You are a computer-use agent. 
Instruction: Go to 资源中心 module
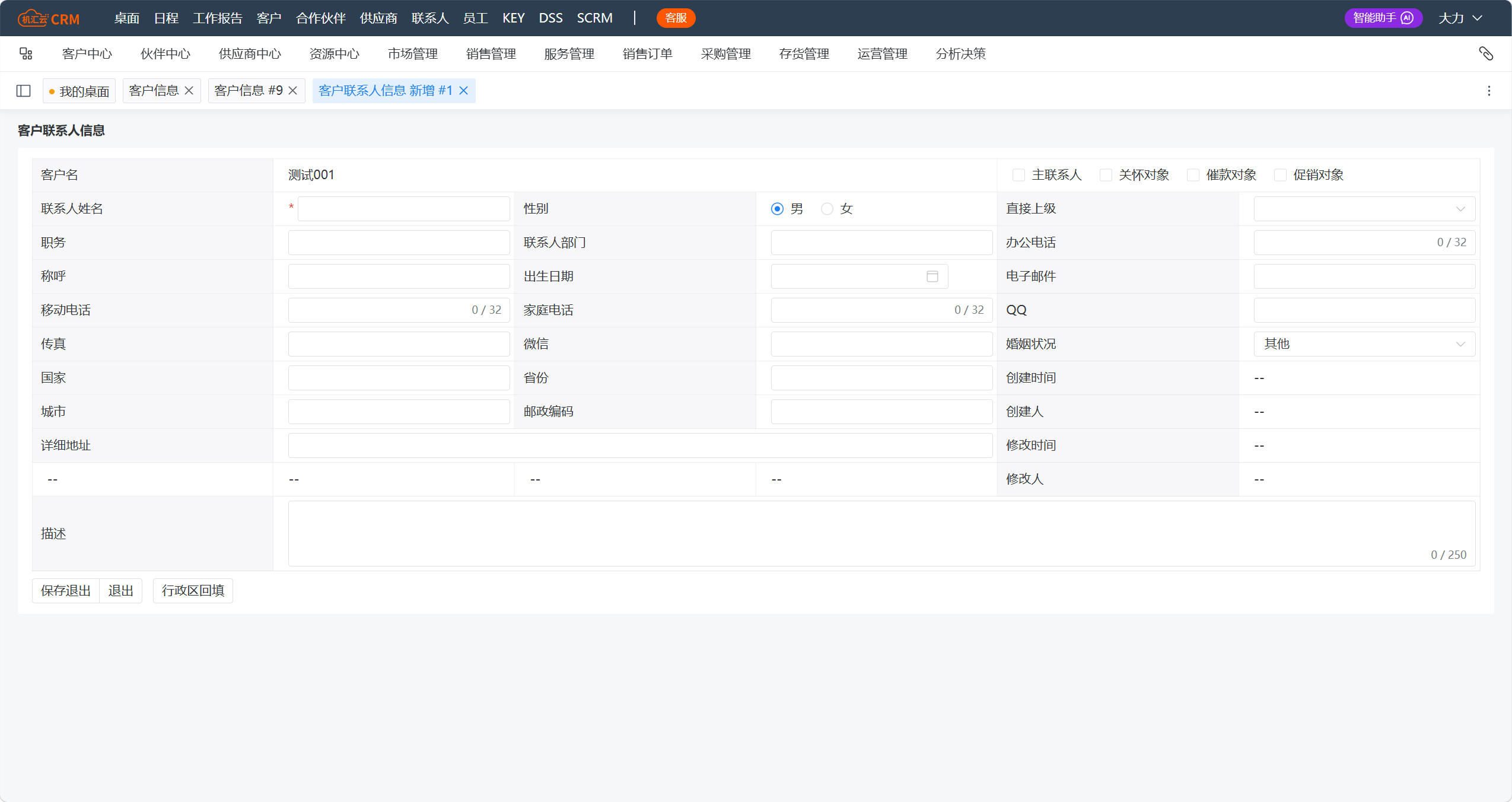click(x=335, y=54)
